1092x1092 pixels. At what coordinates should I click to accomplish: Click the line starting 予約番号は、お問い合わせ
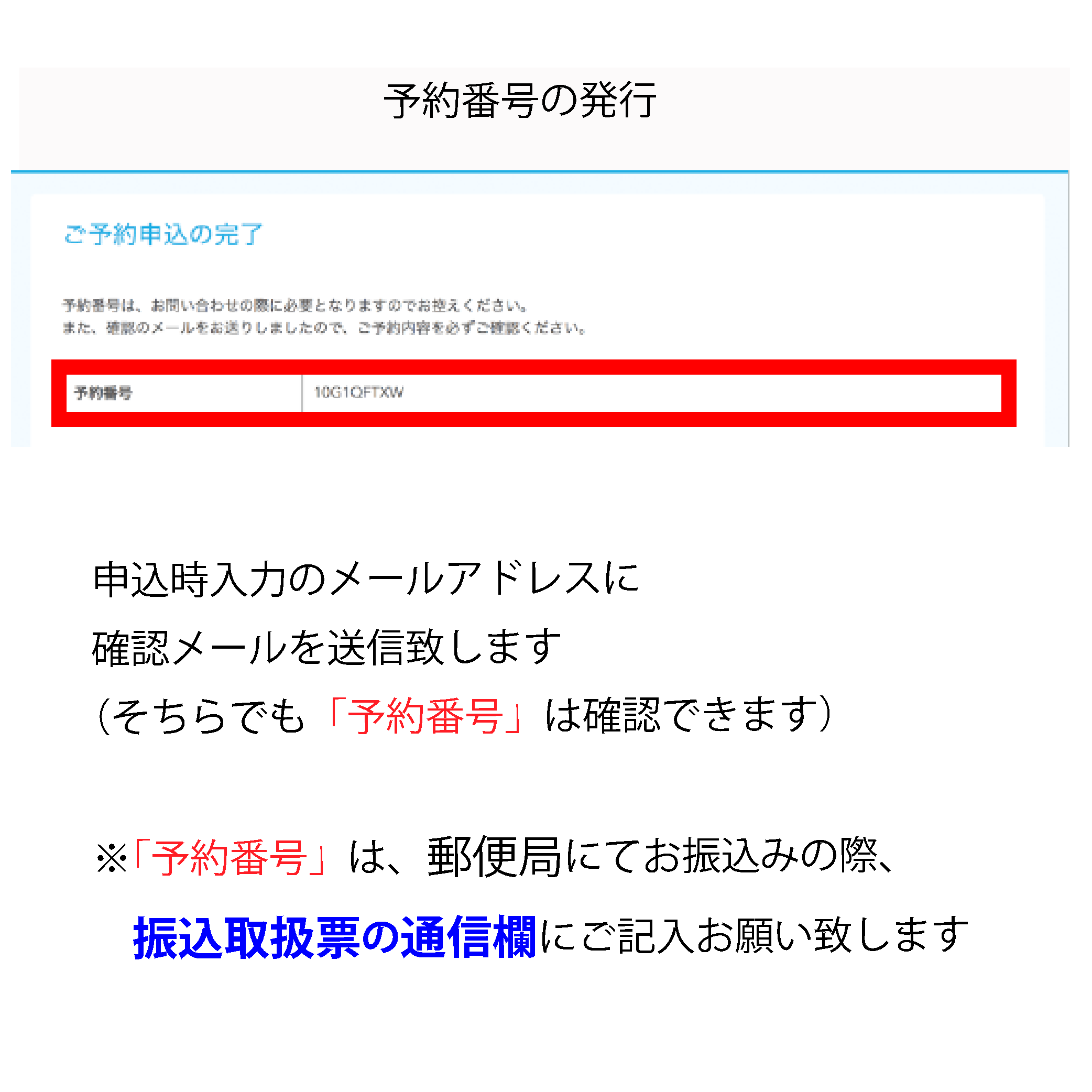[296, 306]
